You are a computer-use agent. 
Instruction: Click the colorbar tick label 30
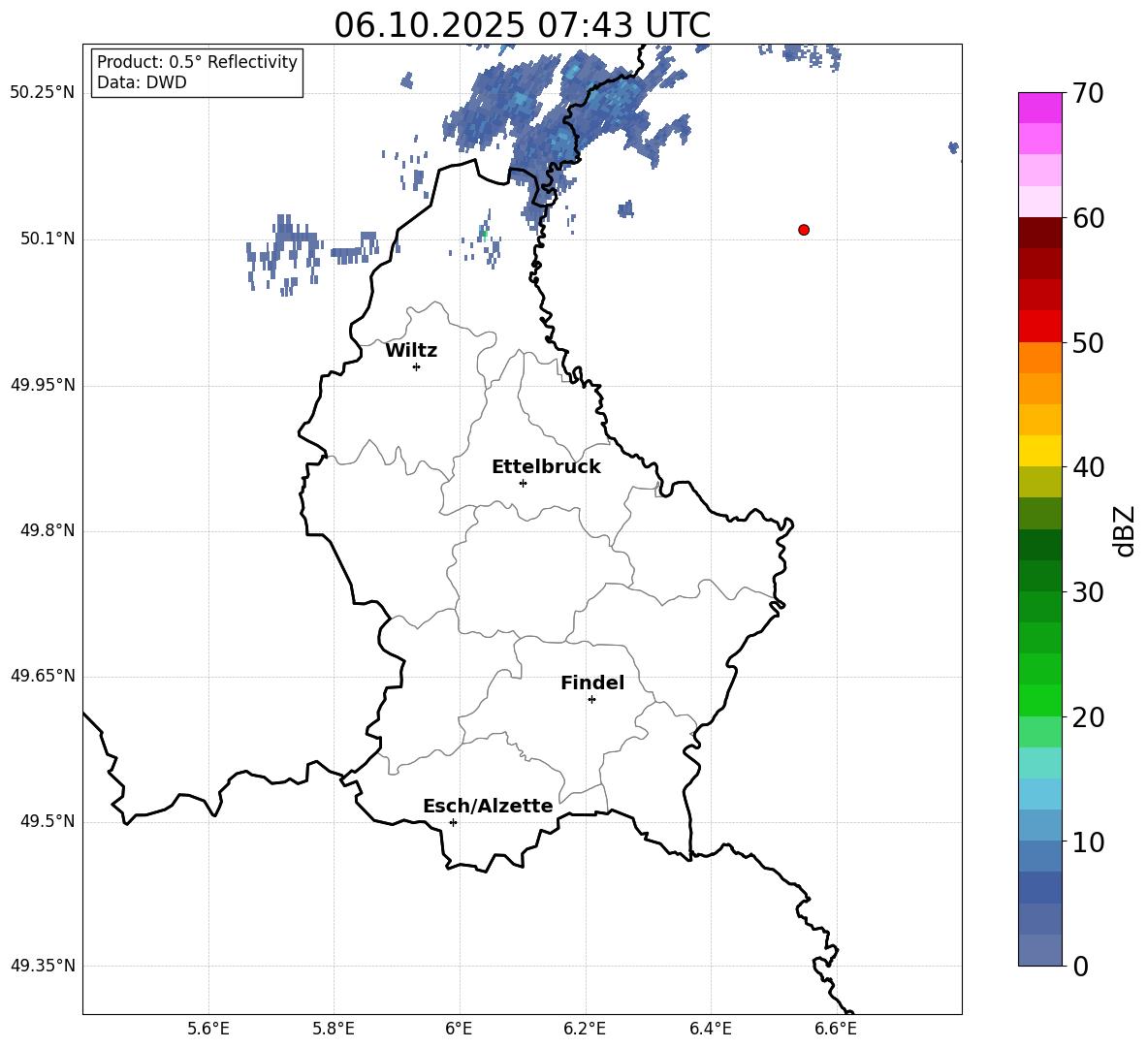tap(1088, 592)
